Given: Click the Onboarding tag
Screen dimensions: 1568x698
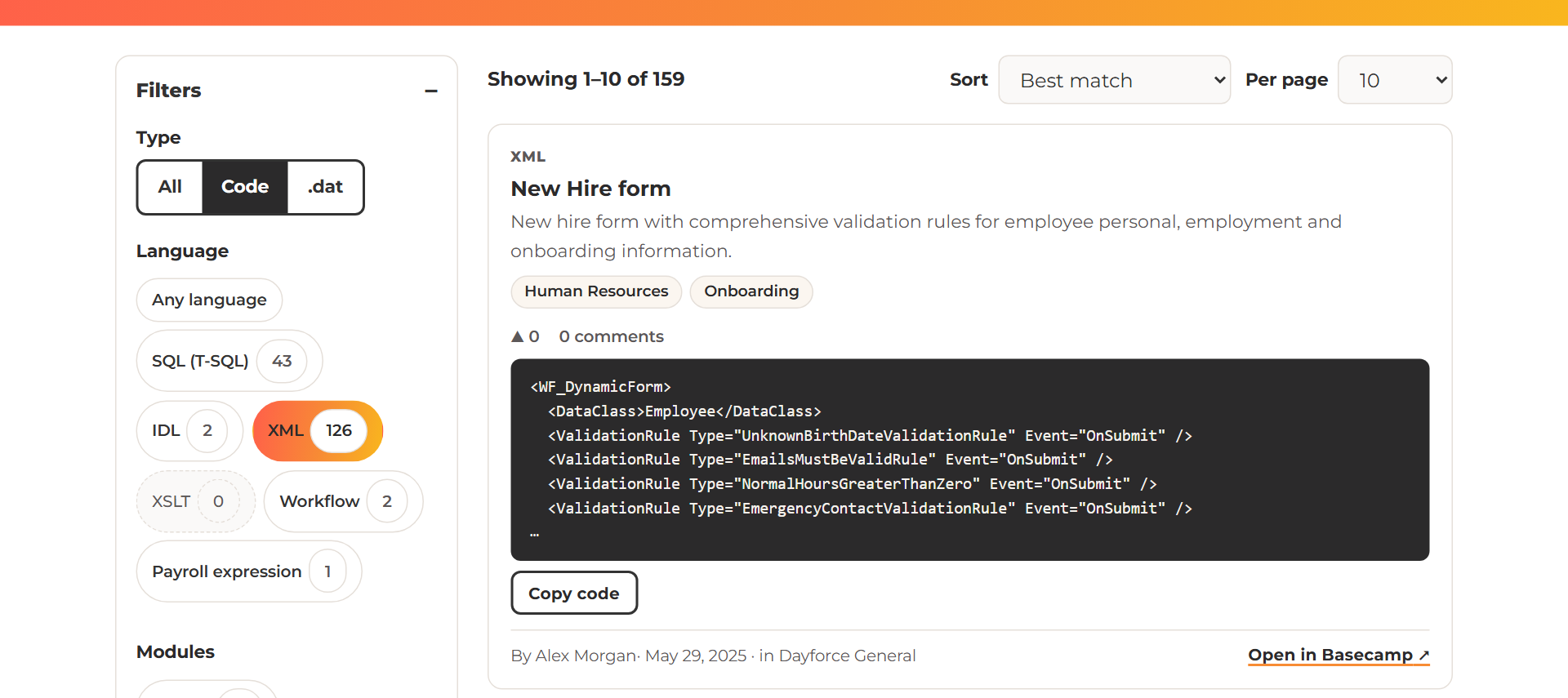Looking at the screenshot, I should [751, 291].
